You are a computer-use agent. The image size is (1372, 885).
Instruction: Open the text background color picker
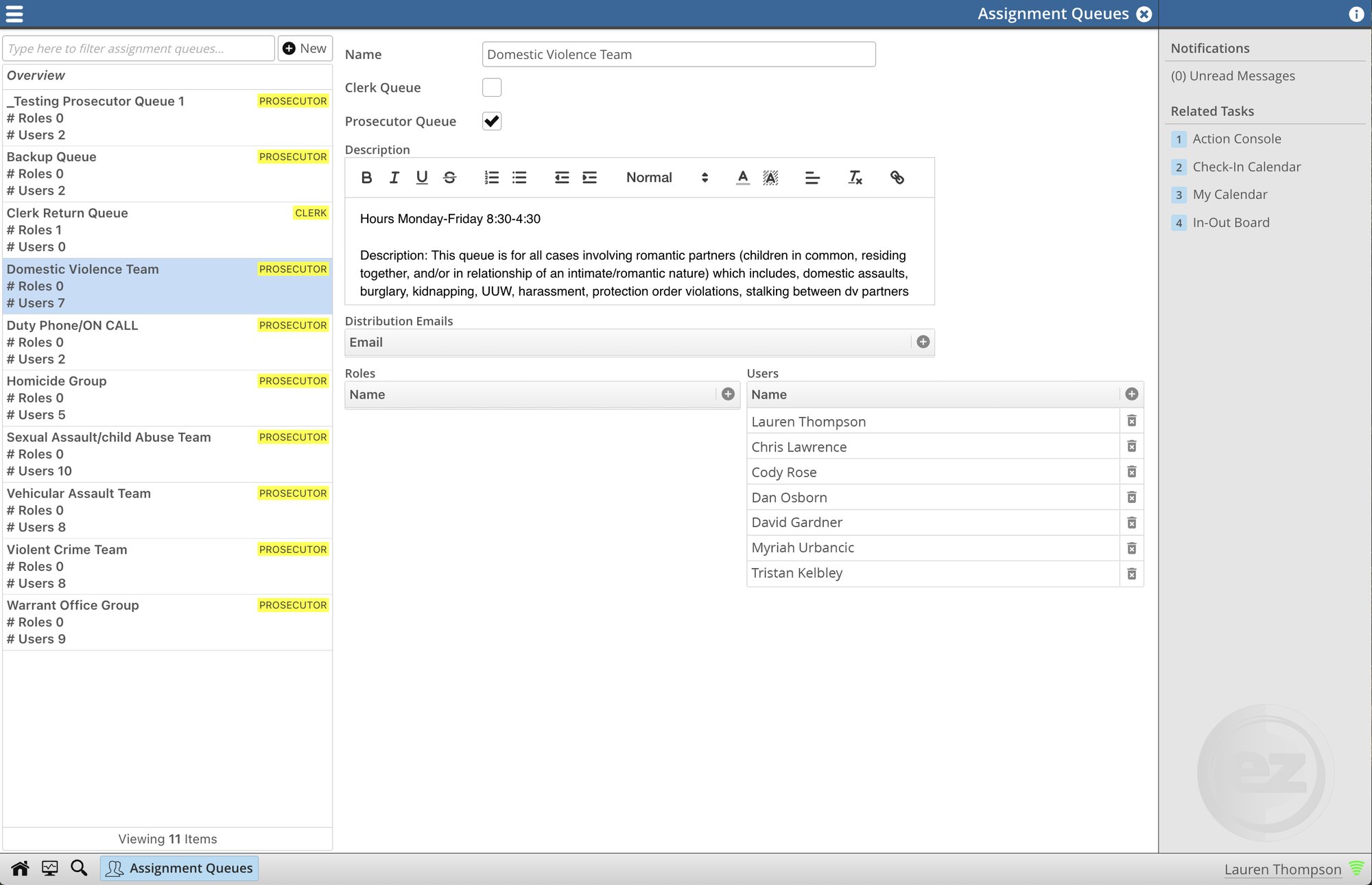click(770, 178)
